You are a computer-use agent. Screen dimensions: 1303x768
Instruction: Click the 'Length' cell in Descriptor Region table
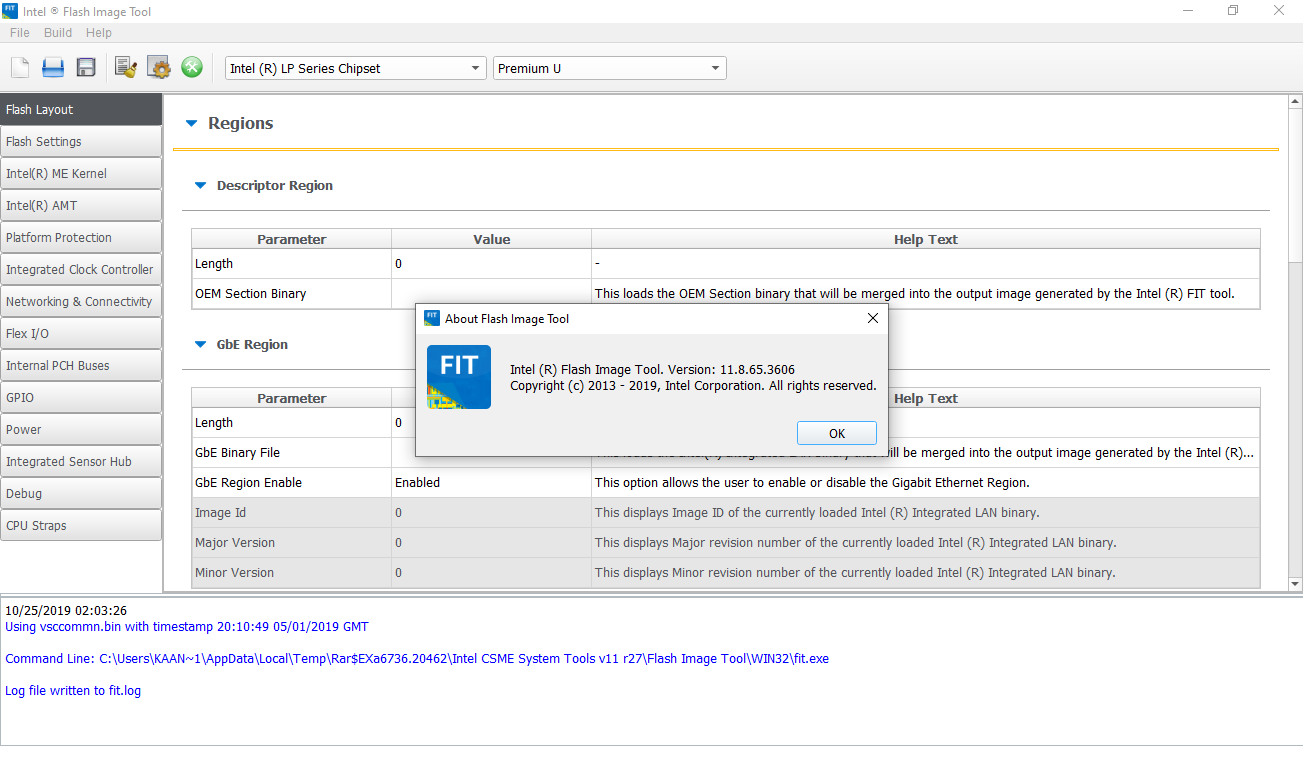coord(292,264)
